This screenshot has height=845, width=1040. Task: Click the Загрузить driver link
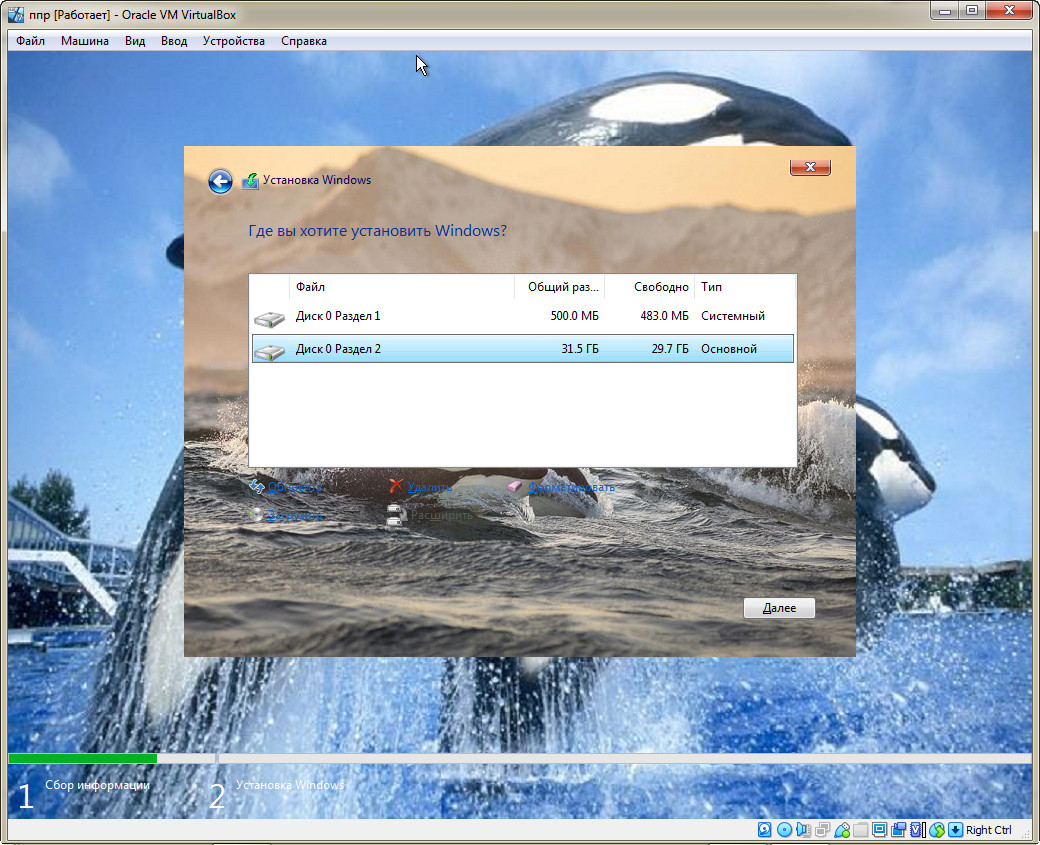[295, 515]
